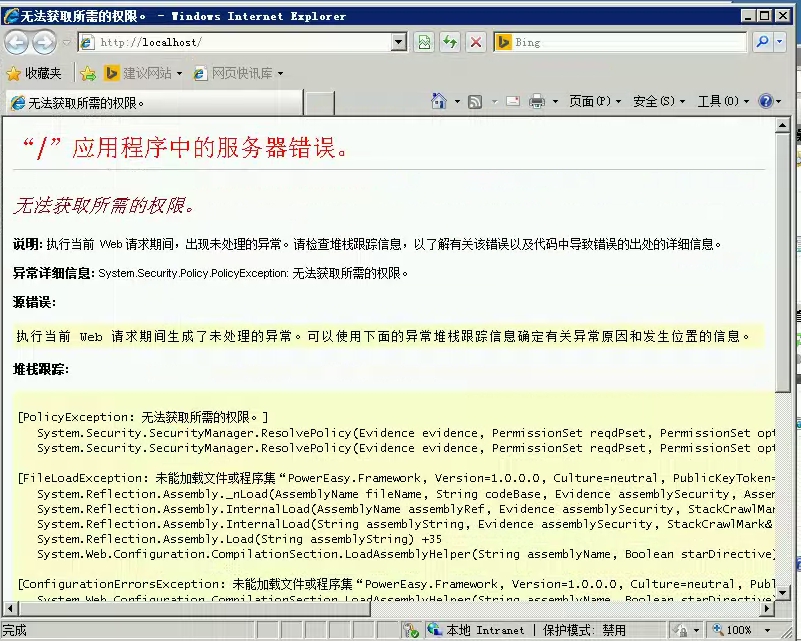This screenshot has width=801, height=641.
Task: Click the red Stop loading icon
Action: 476,42
